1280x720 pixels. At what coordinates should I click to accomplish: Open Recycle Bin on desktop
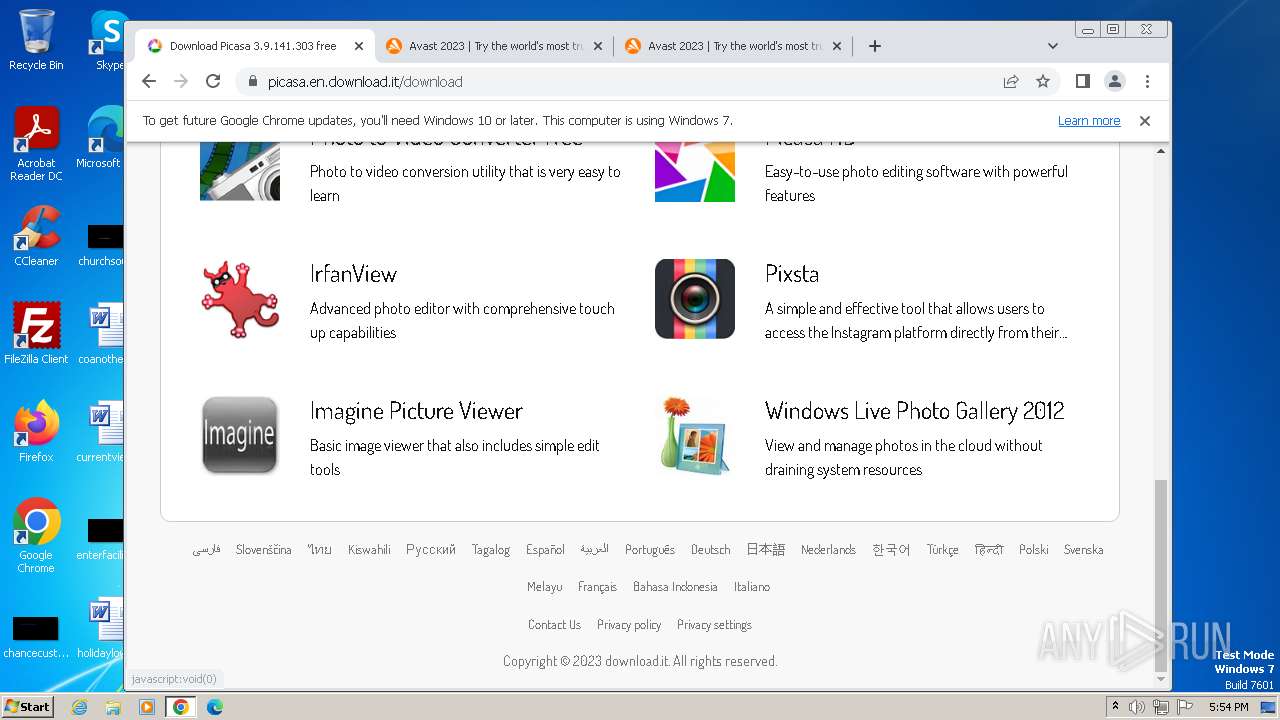pyautogui.click(x=36, y=40)
